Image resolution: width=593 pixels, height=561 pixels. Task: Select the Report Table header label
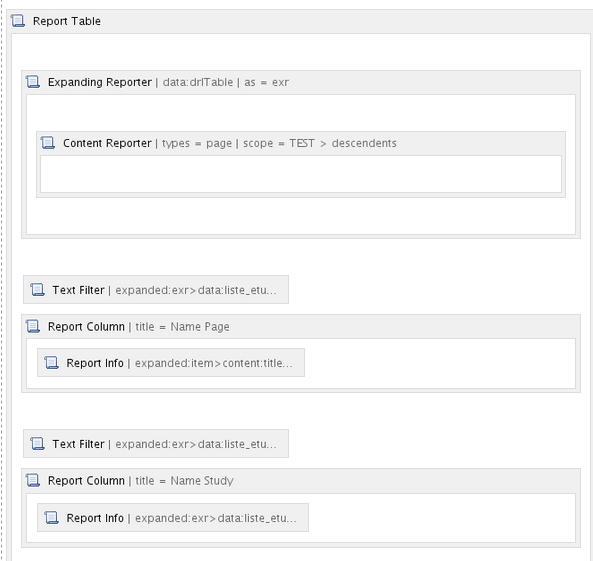click(x=67, y=21)
